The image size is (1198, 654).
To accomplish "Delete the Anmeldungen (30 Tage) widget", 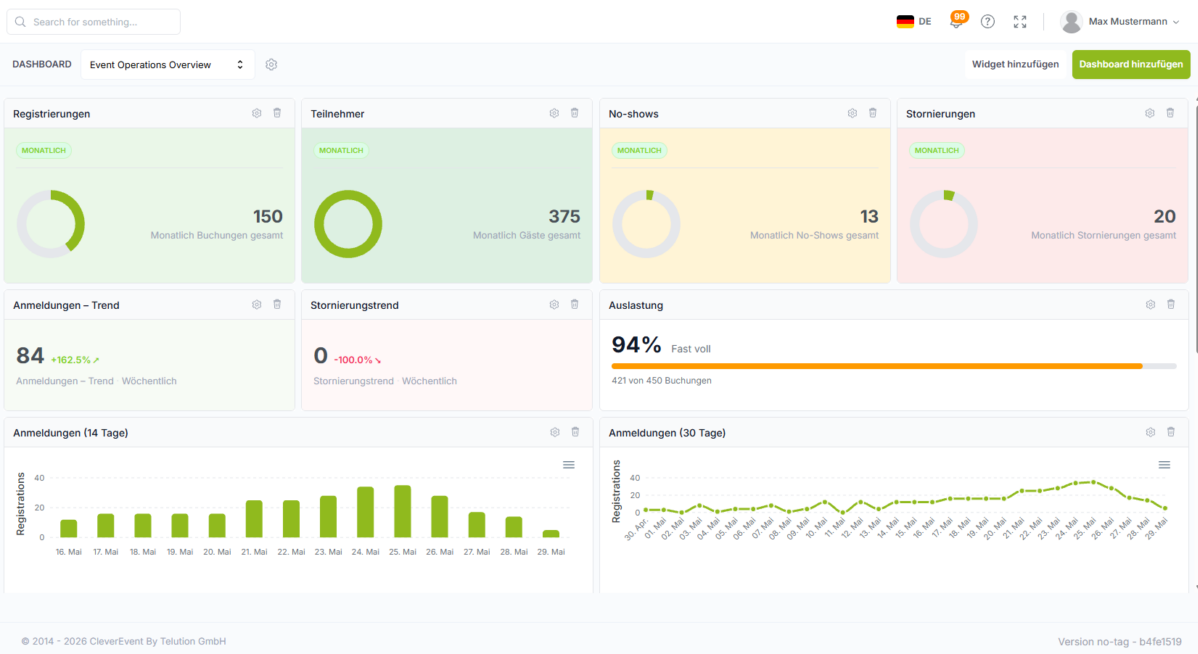I will tap(1171, 432).
